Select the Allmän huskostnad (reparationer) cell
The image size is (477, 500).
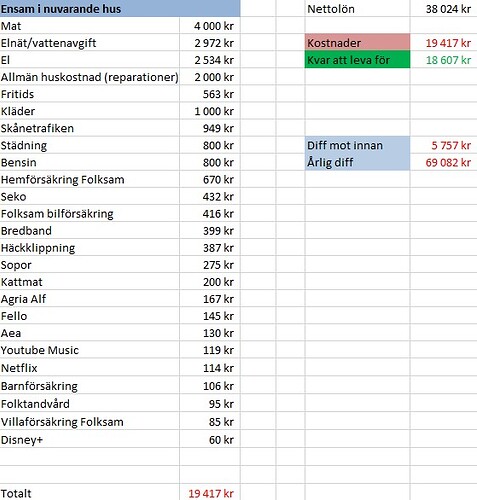coord(90,77)
